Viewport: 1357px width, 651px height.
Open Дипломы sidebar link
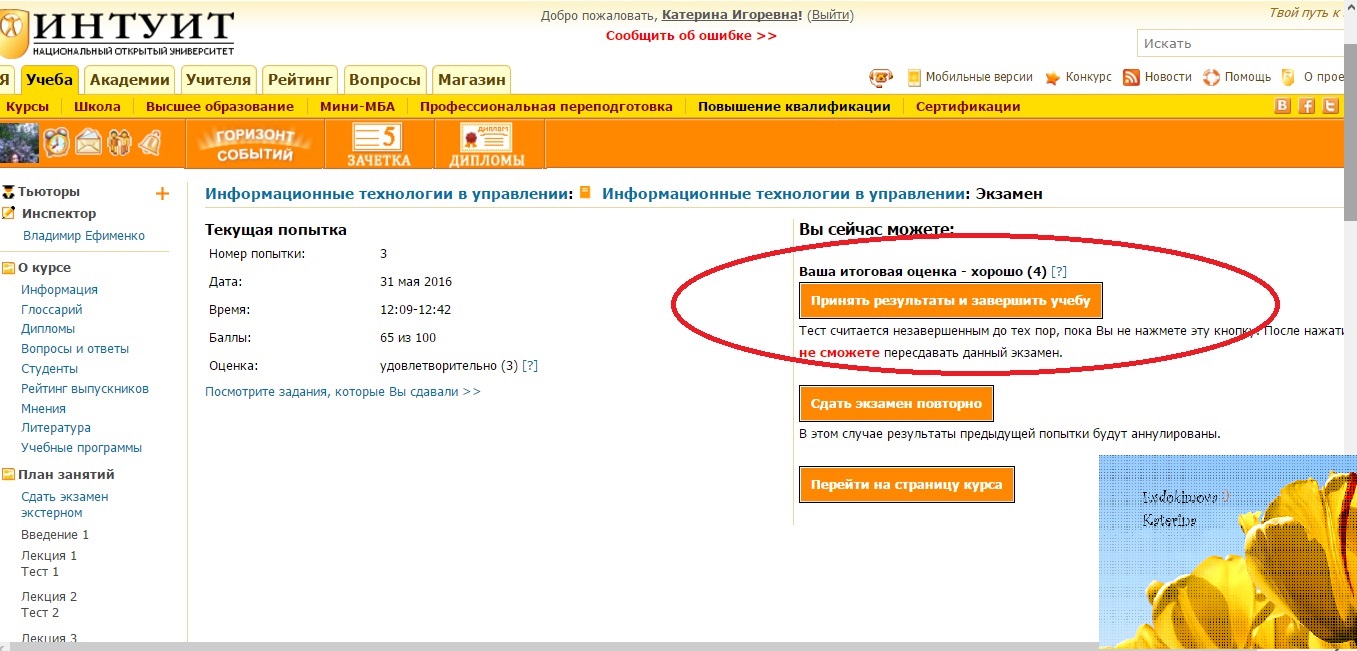point(48,329)
